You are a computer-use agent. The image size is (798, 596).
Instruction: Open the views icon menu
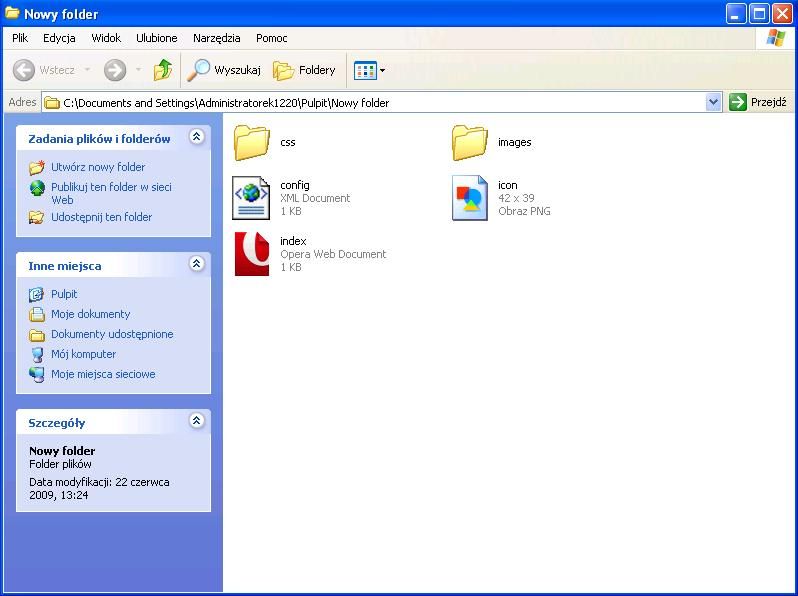pos(365,70)
